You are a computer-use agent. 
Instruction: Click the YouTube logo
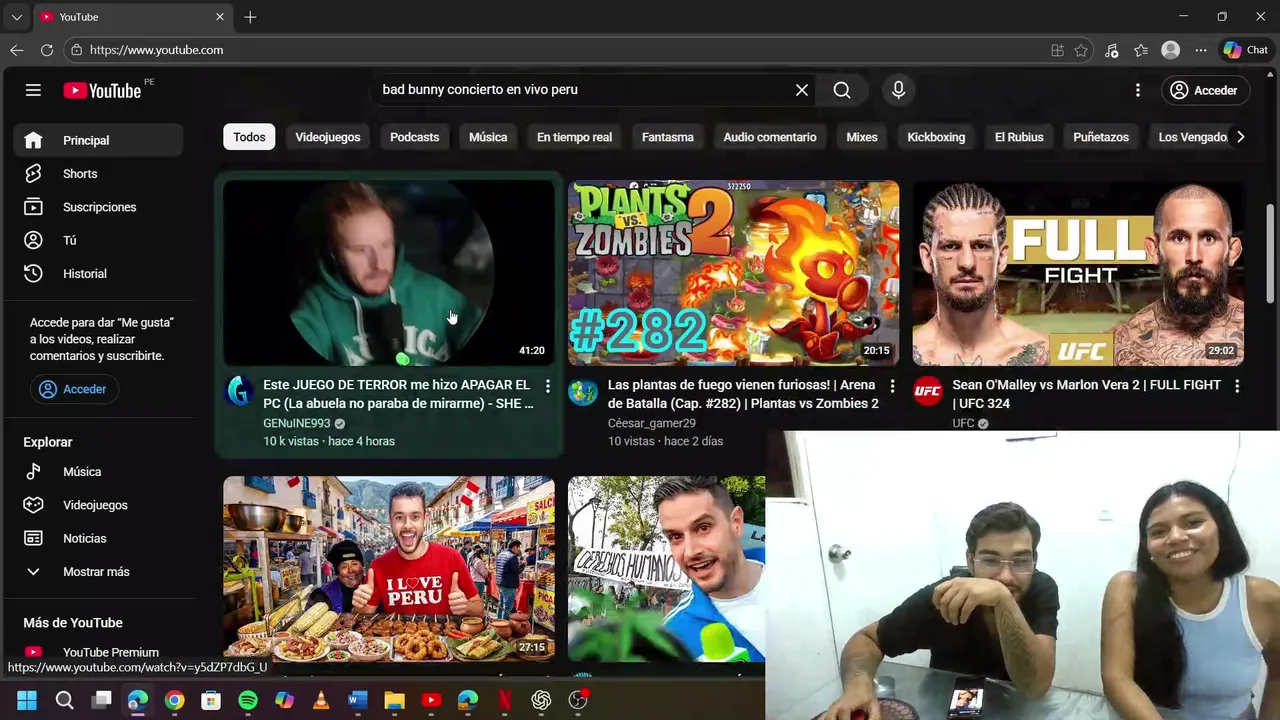point(102,90)
